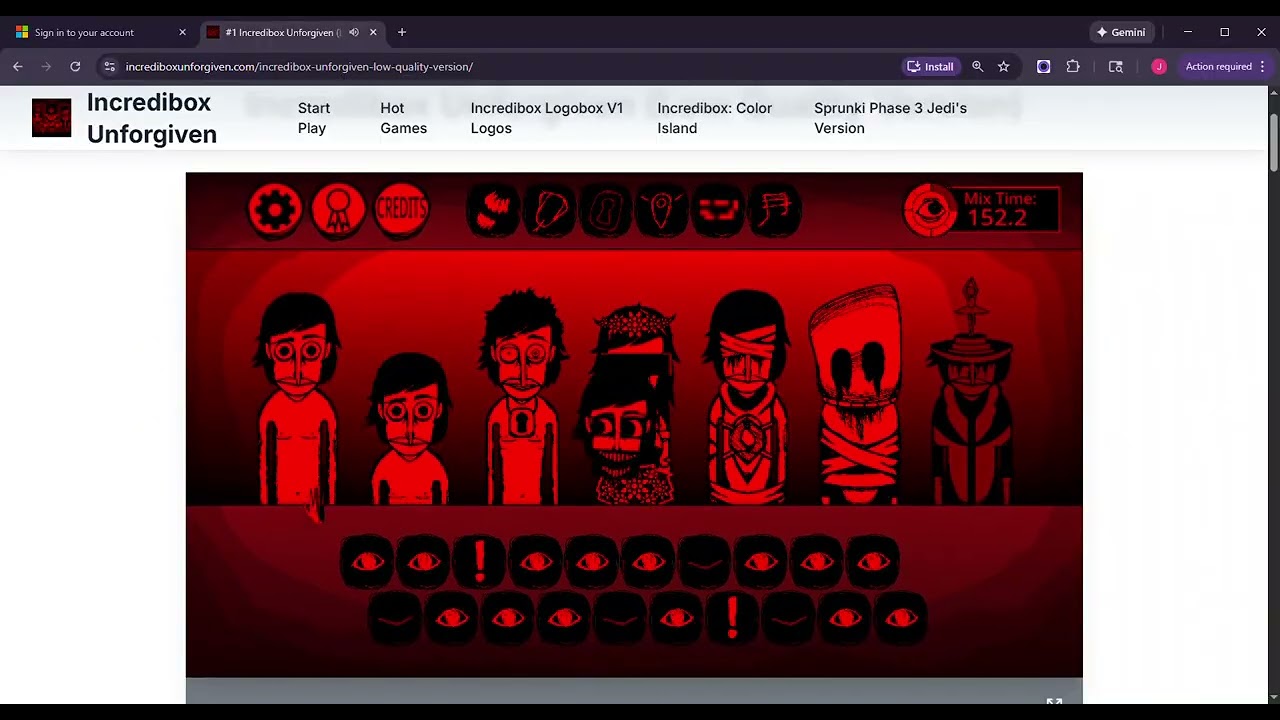
Task: Bookmark this page with the star
Action: coord(1004,66)
